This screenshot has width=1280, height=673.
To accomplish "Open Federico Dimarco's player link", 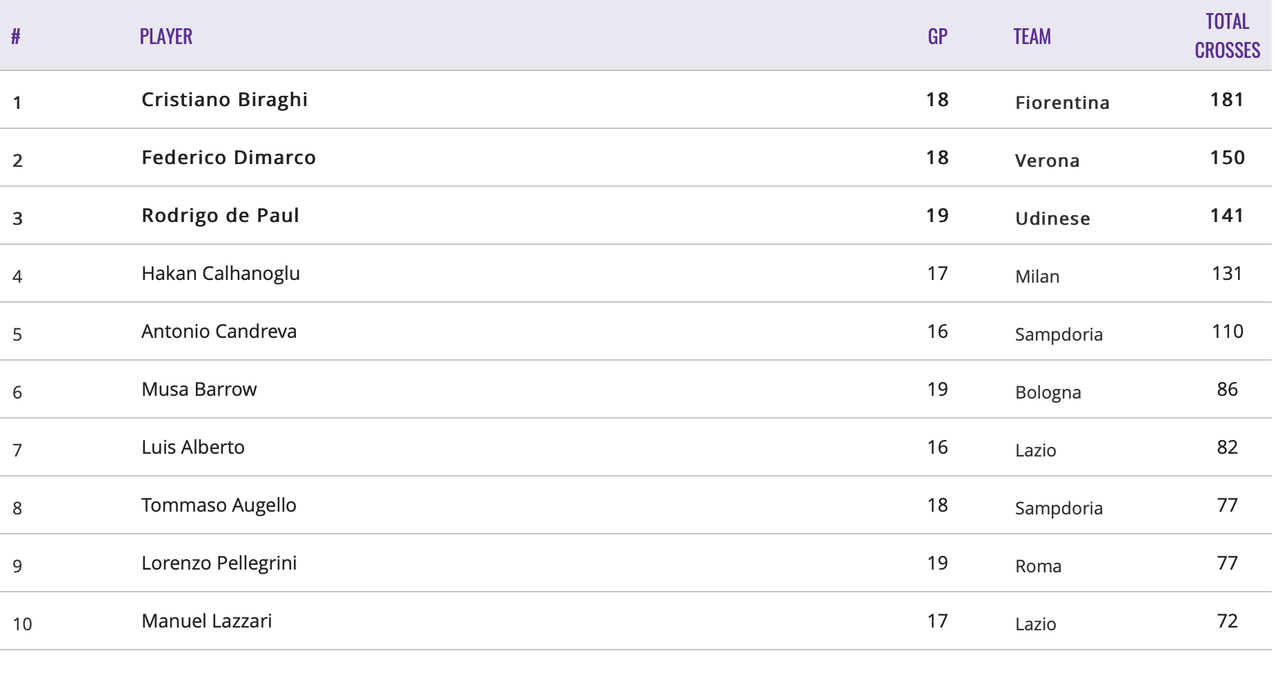I will tap(229, 157).
